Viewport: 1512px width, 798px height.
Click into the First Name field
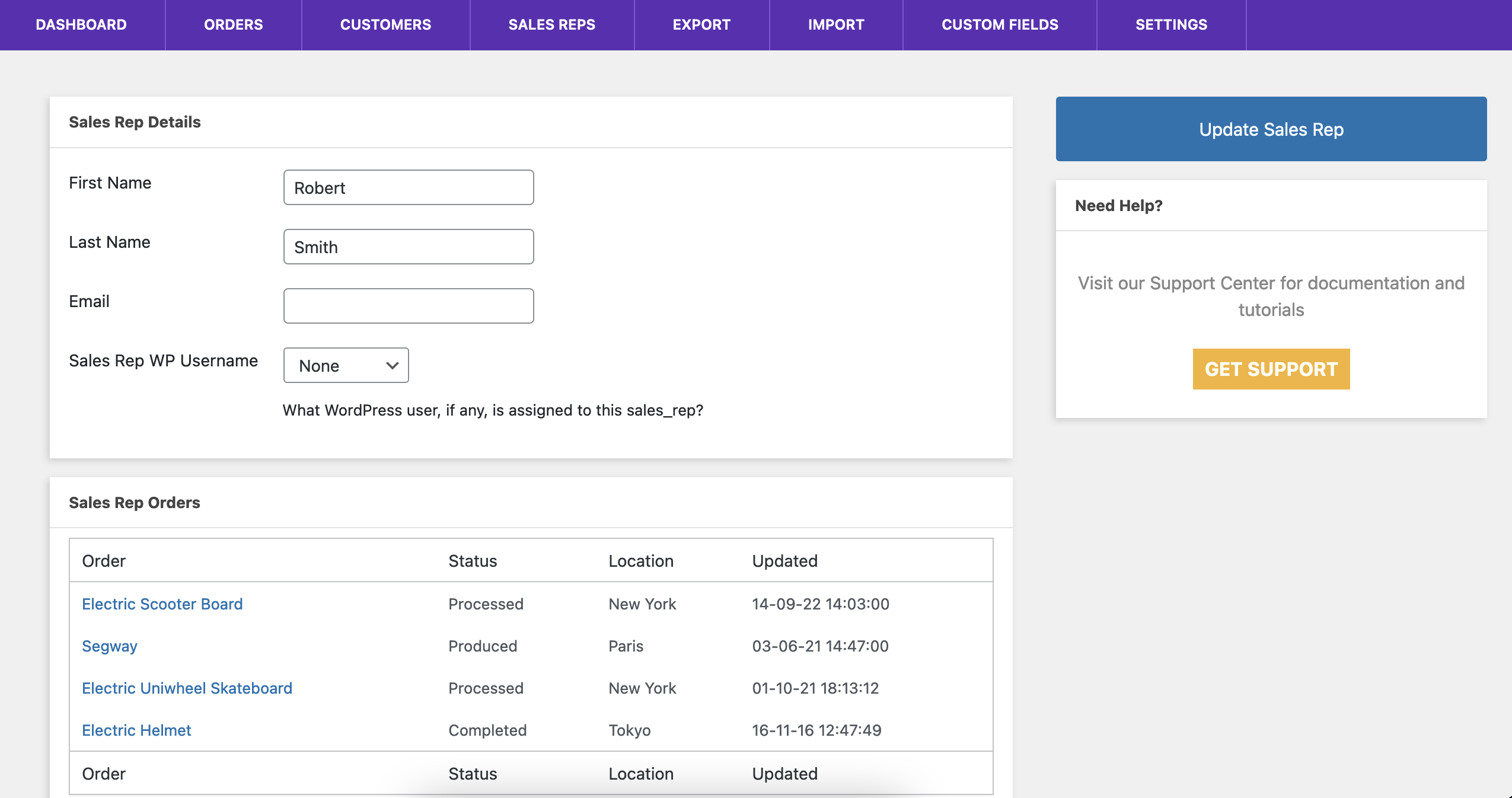point(409,188)
